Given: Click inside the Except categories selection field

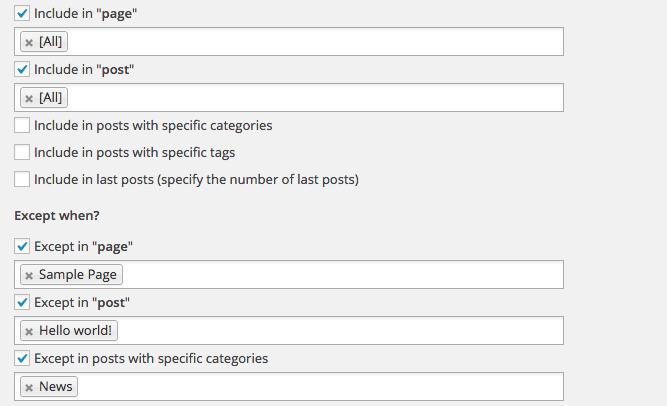Looking at the screenshot, I should coord(320,387).
